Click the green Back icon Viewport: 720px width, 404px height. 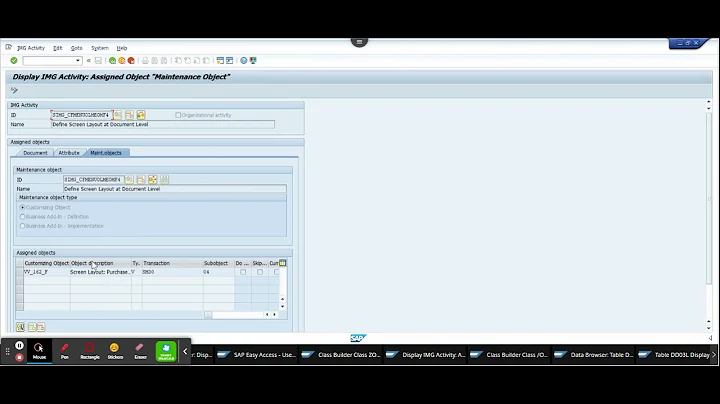pos(112,61)
